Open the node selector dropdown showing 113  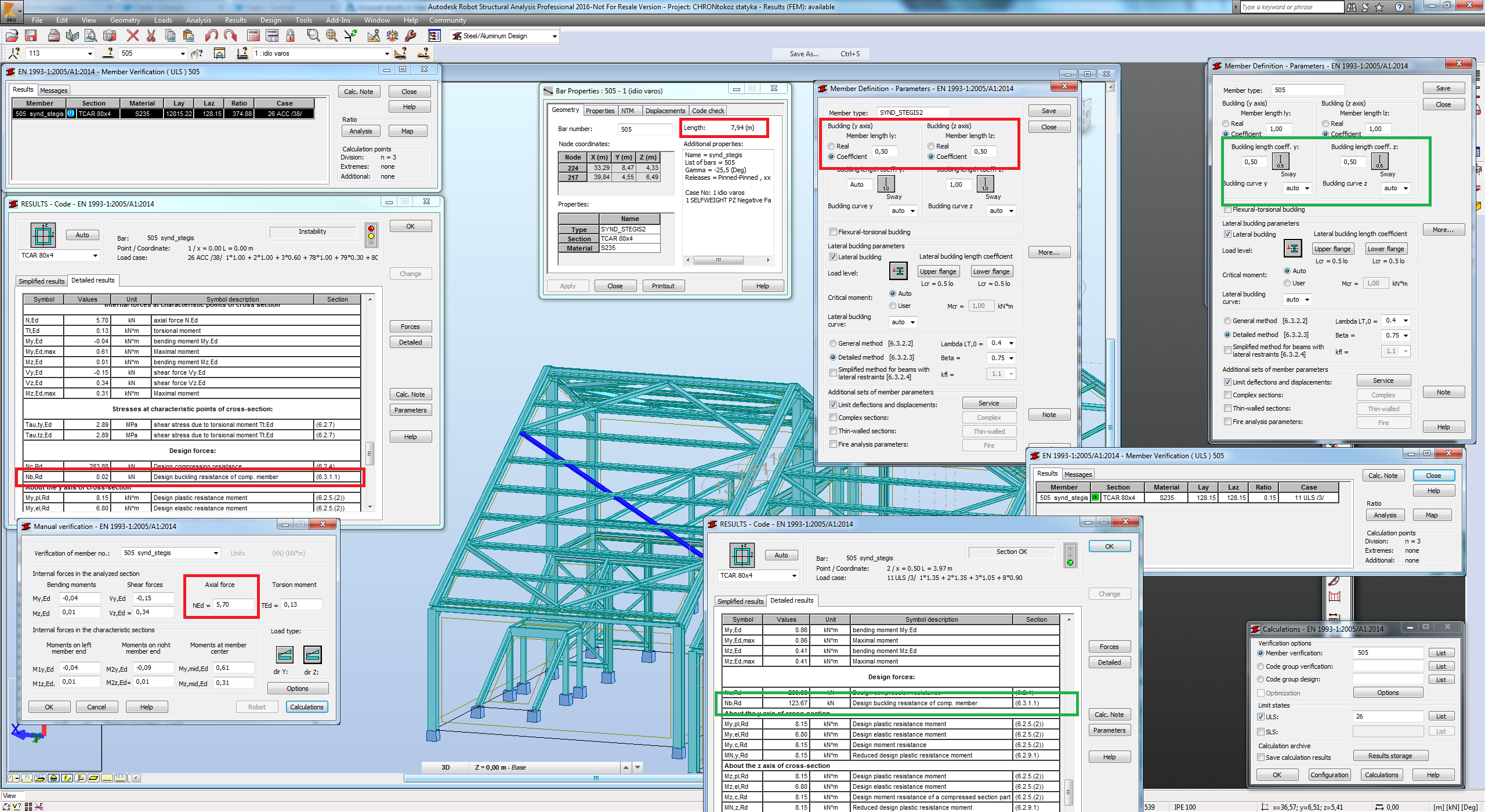90,53
